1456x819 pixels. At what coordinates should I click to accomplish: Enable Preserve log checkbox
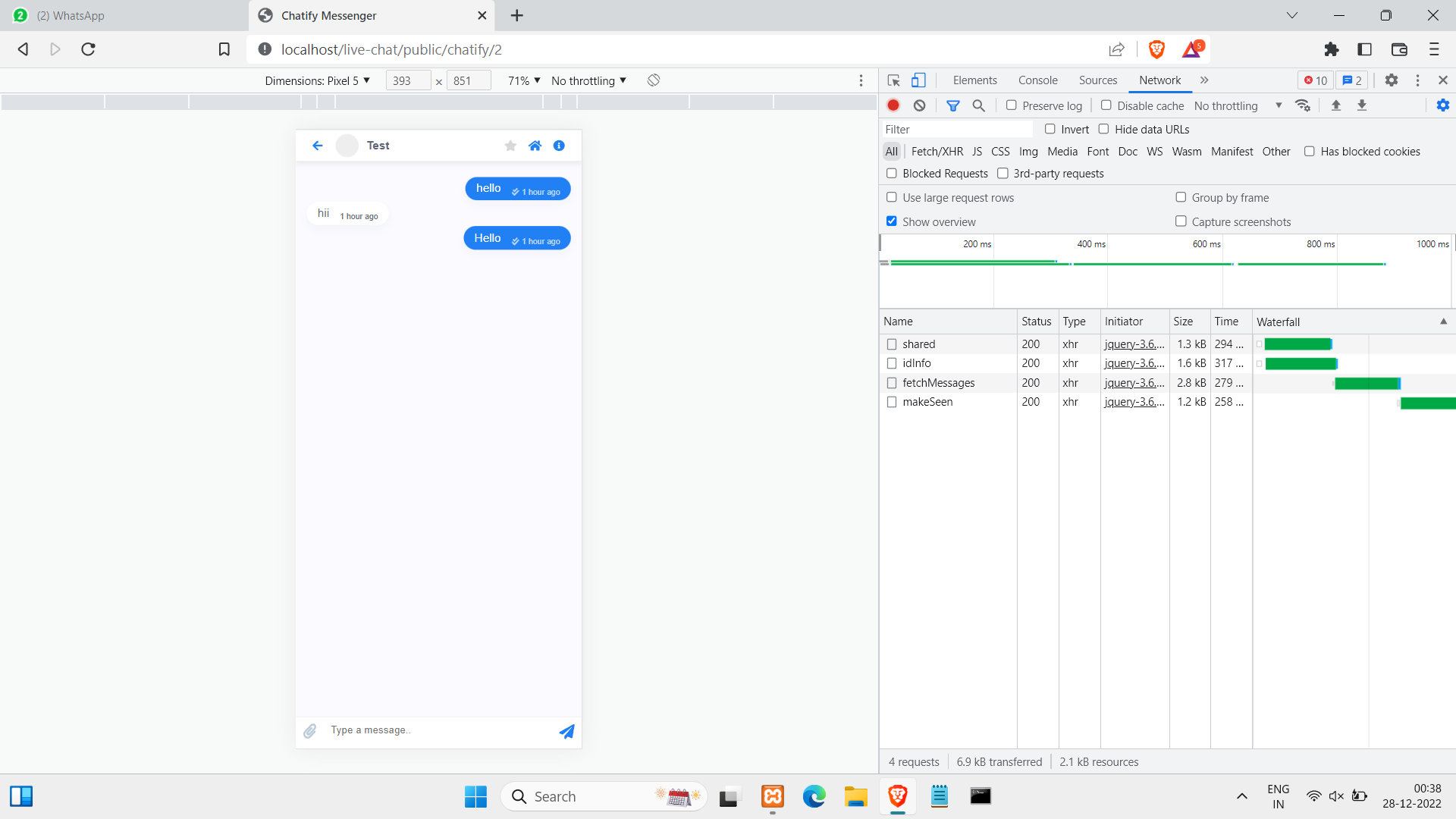pyautogui.click(x=1011, y=105)
